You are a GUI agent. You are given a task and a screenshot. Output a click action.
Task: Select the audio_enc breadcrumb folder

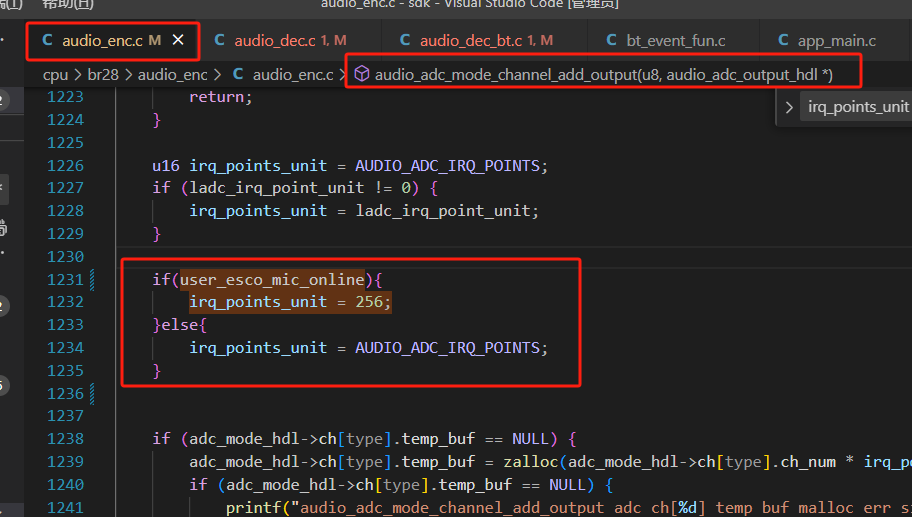click(172, 75)
